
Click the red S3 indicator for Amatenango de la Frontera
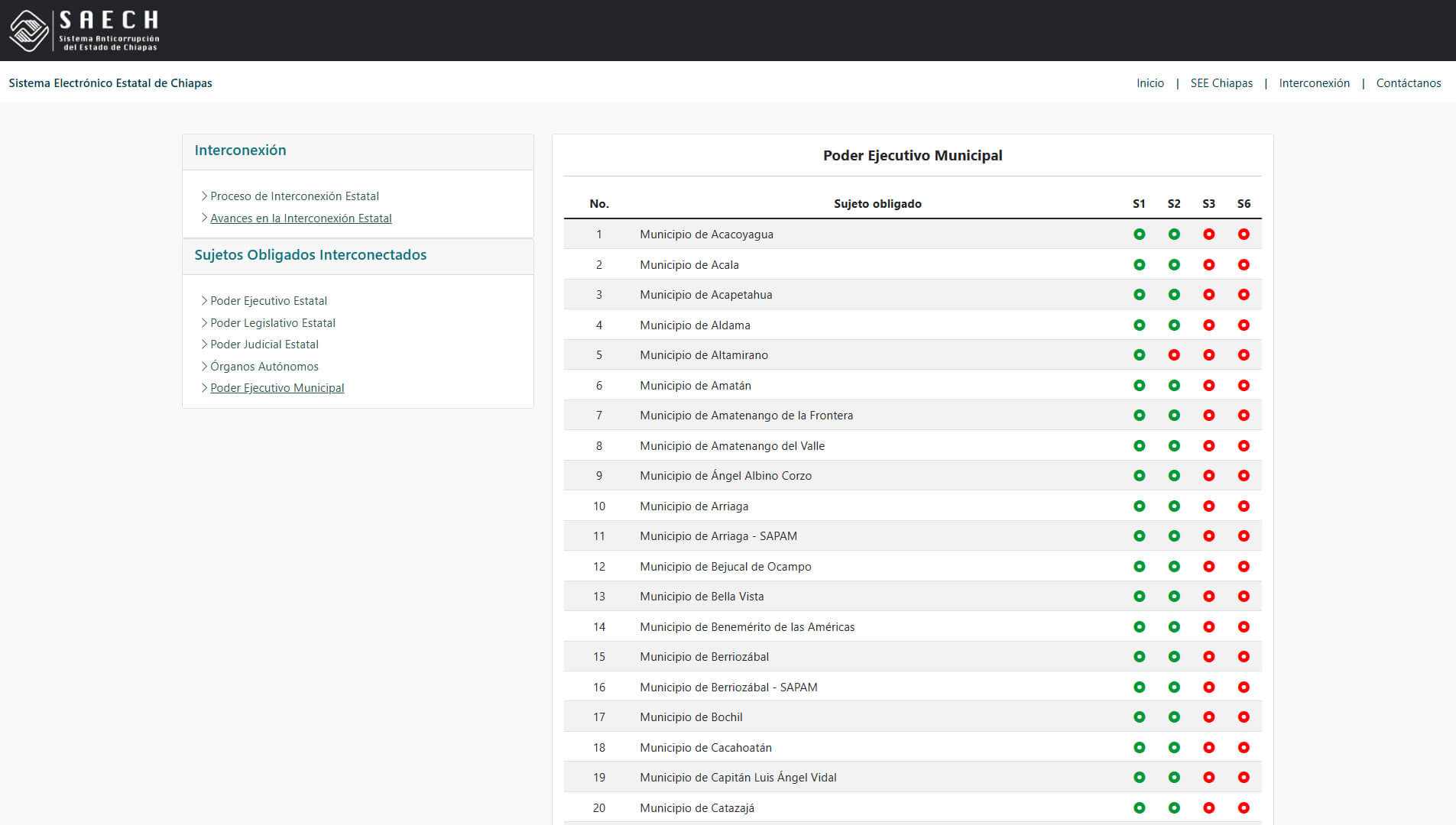(1208, 416)
